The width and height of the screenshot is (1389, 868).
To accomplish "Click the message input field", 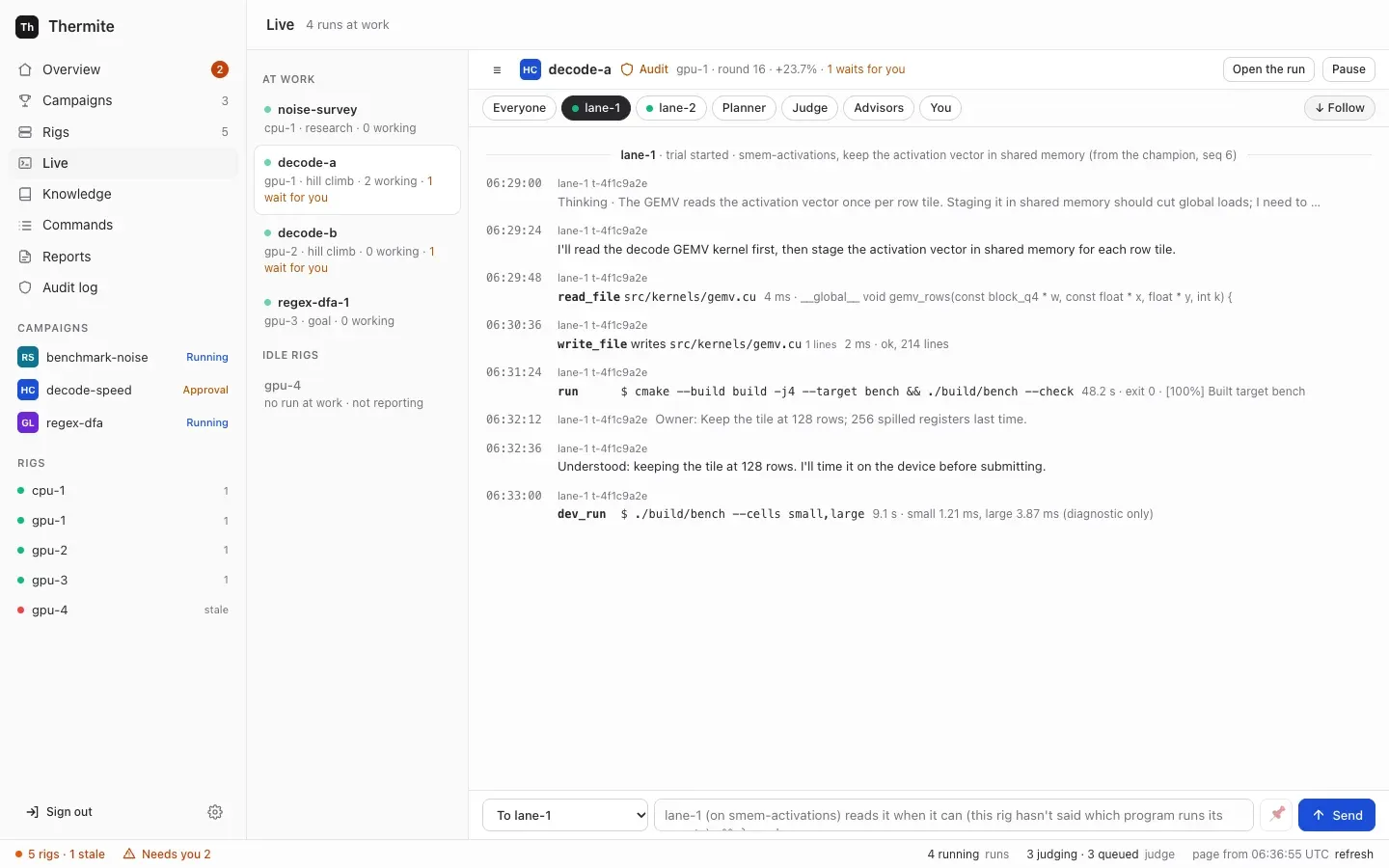I will pos(954,815).
